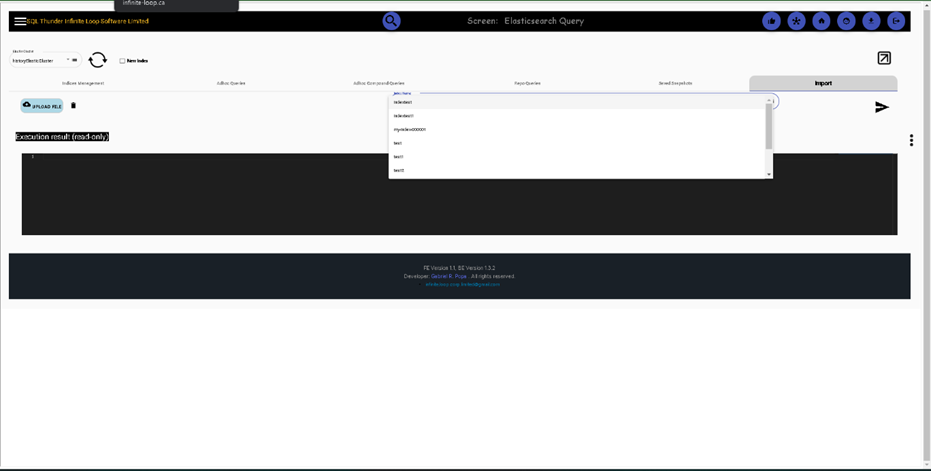Click the logout exit icon
This screenshot has width=931, height=471.
[x=896, y=21]
